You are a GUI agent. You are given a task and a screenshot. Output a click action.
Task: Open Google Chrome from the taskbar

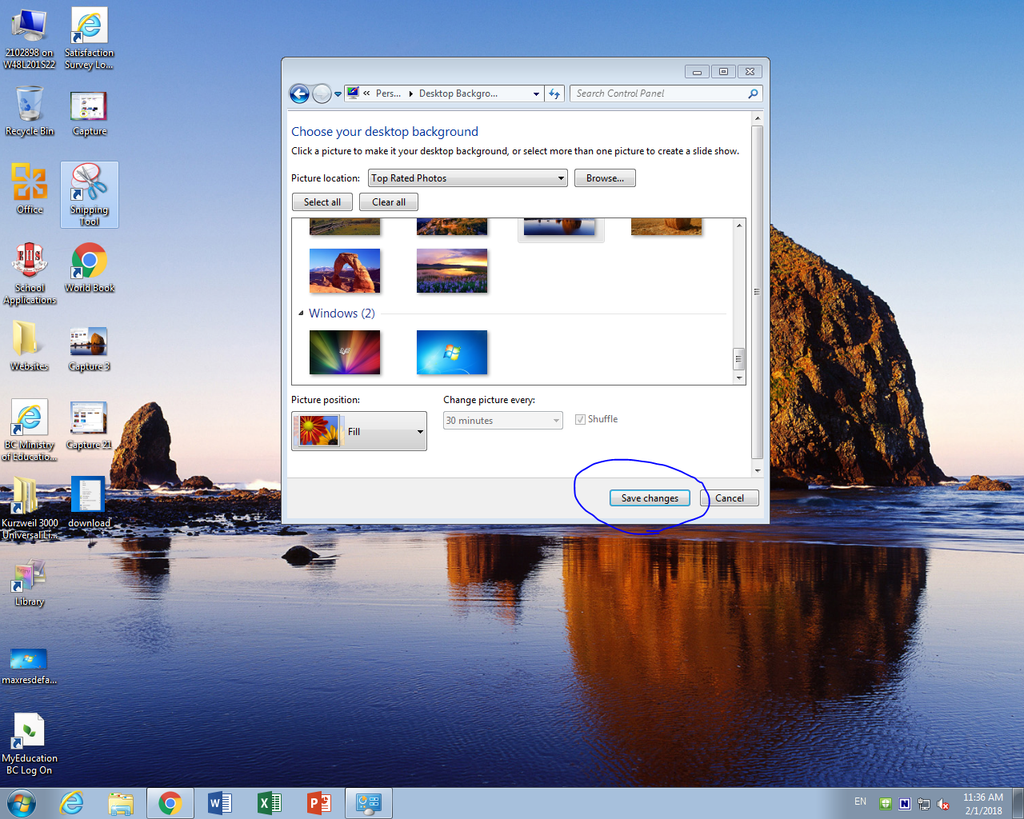(x=170, y=802)
